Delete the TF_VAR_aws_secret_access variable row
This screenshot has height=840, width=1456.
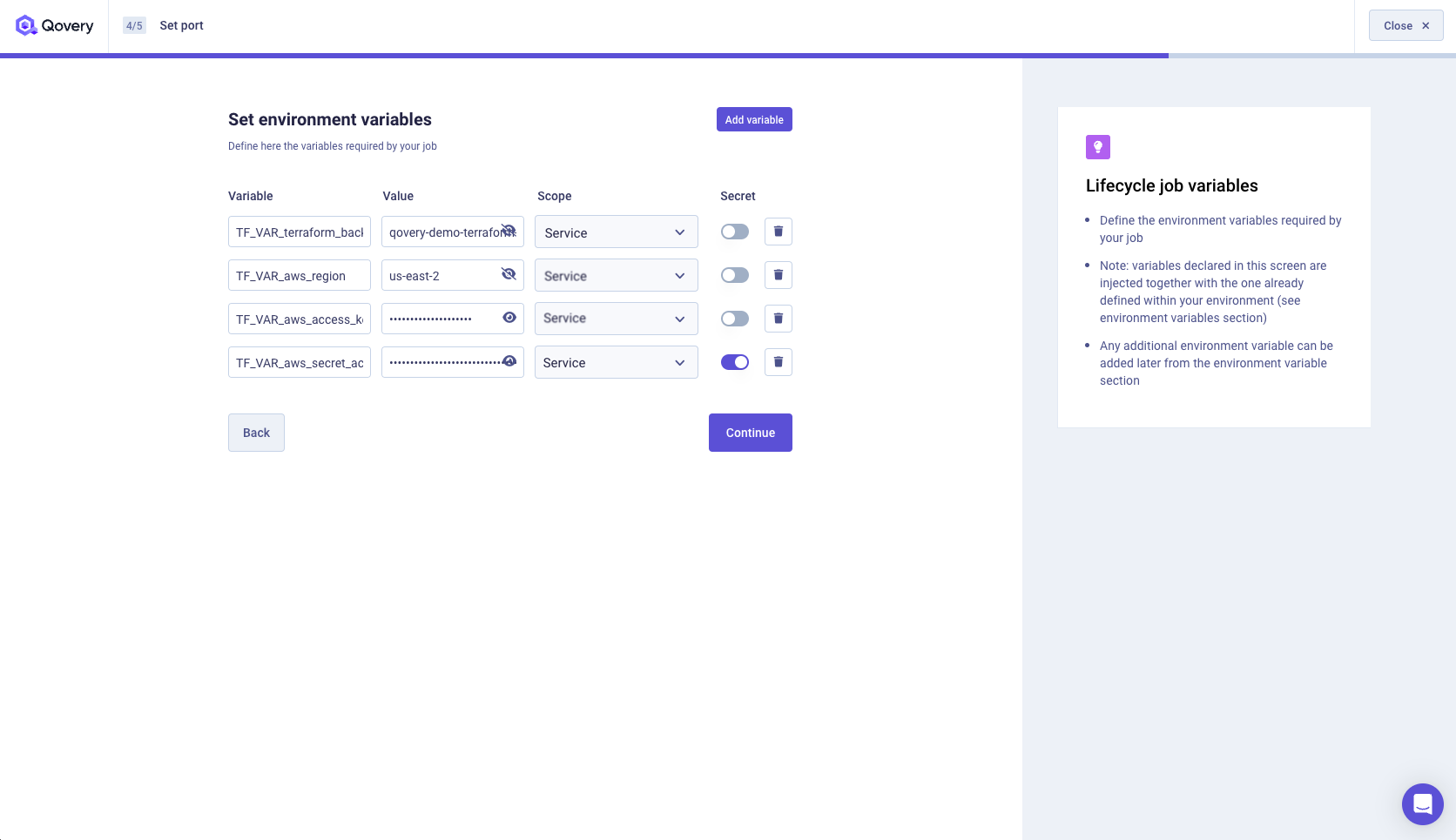[x=778, y=362]
